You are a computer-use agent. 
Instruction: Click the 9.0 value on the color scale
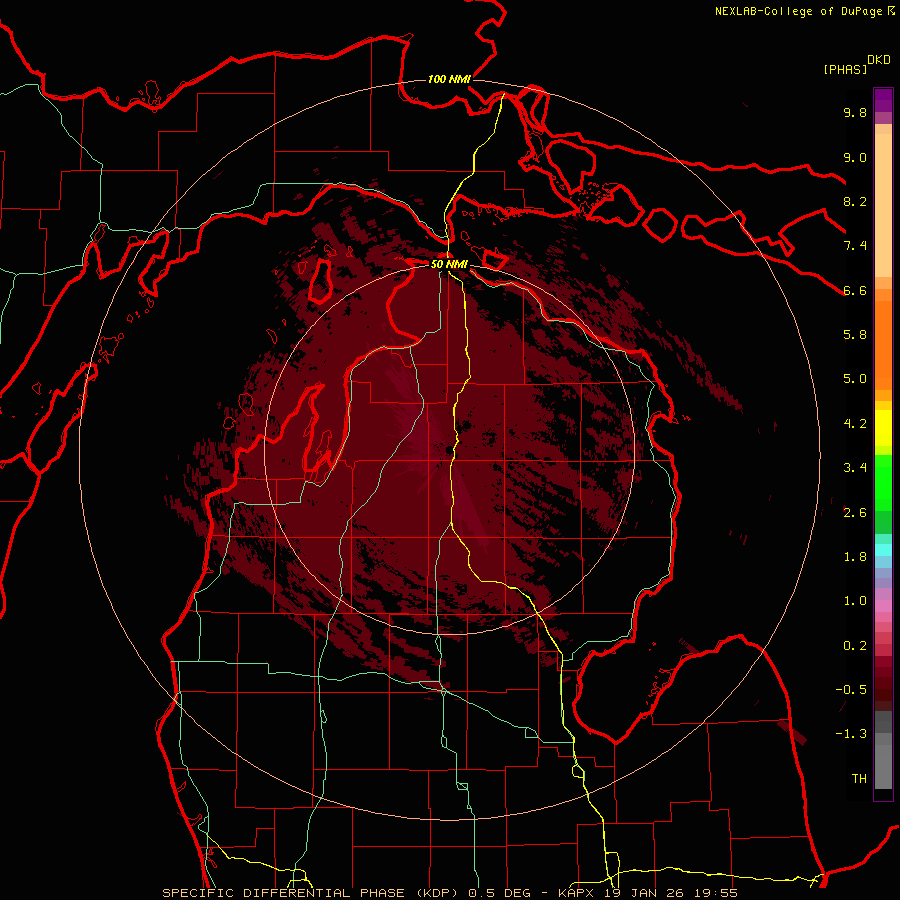click(x=855, y=157)
